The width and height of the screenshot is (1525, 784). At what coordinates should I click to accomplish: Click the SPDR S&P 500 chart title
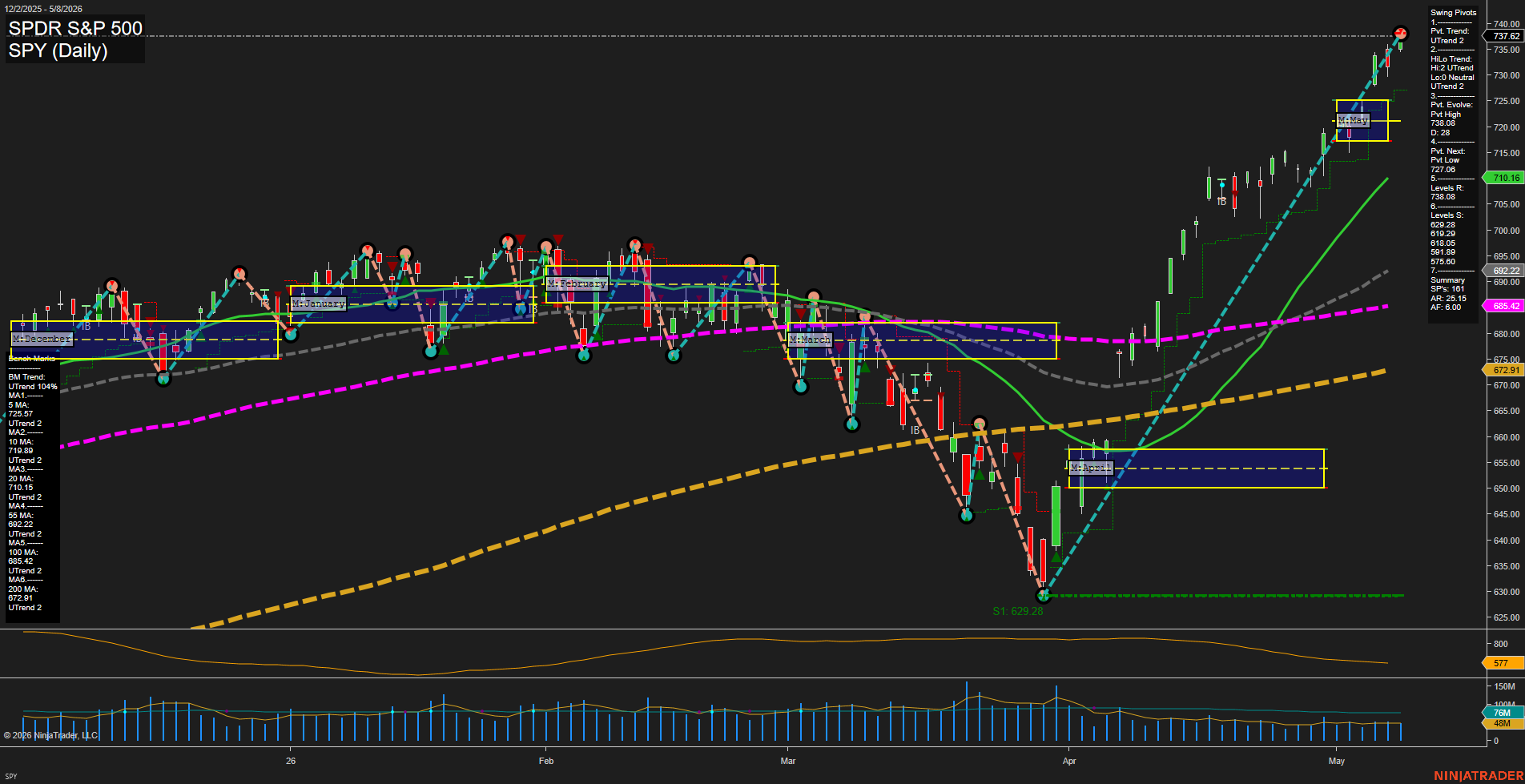(x=75, y=28)
